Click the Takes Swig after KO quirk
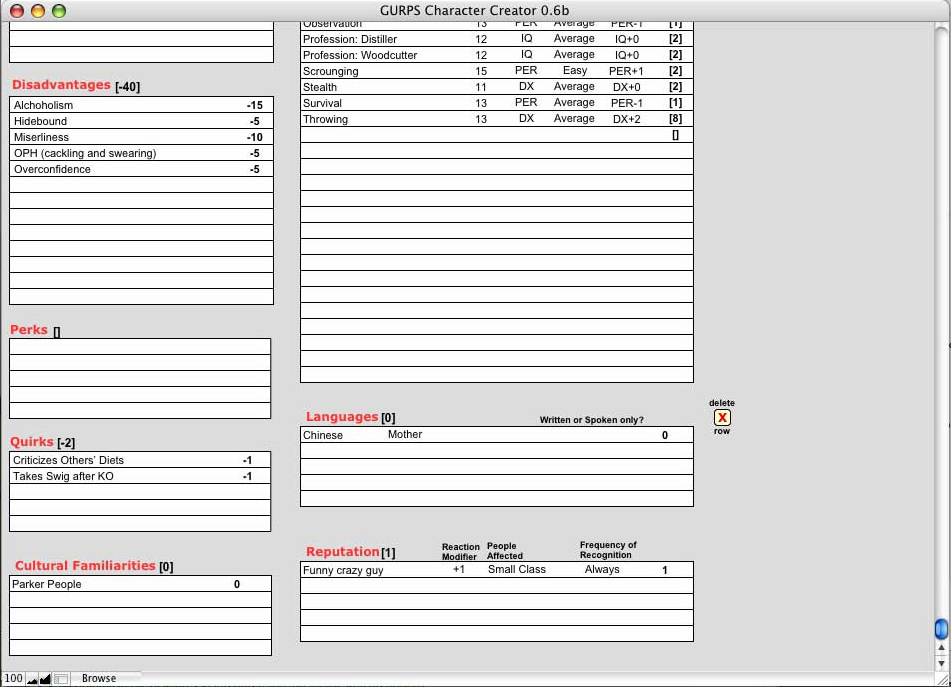 [x=63, y=476]
